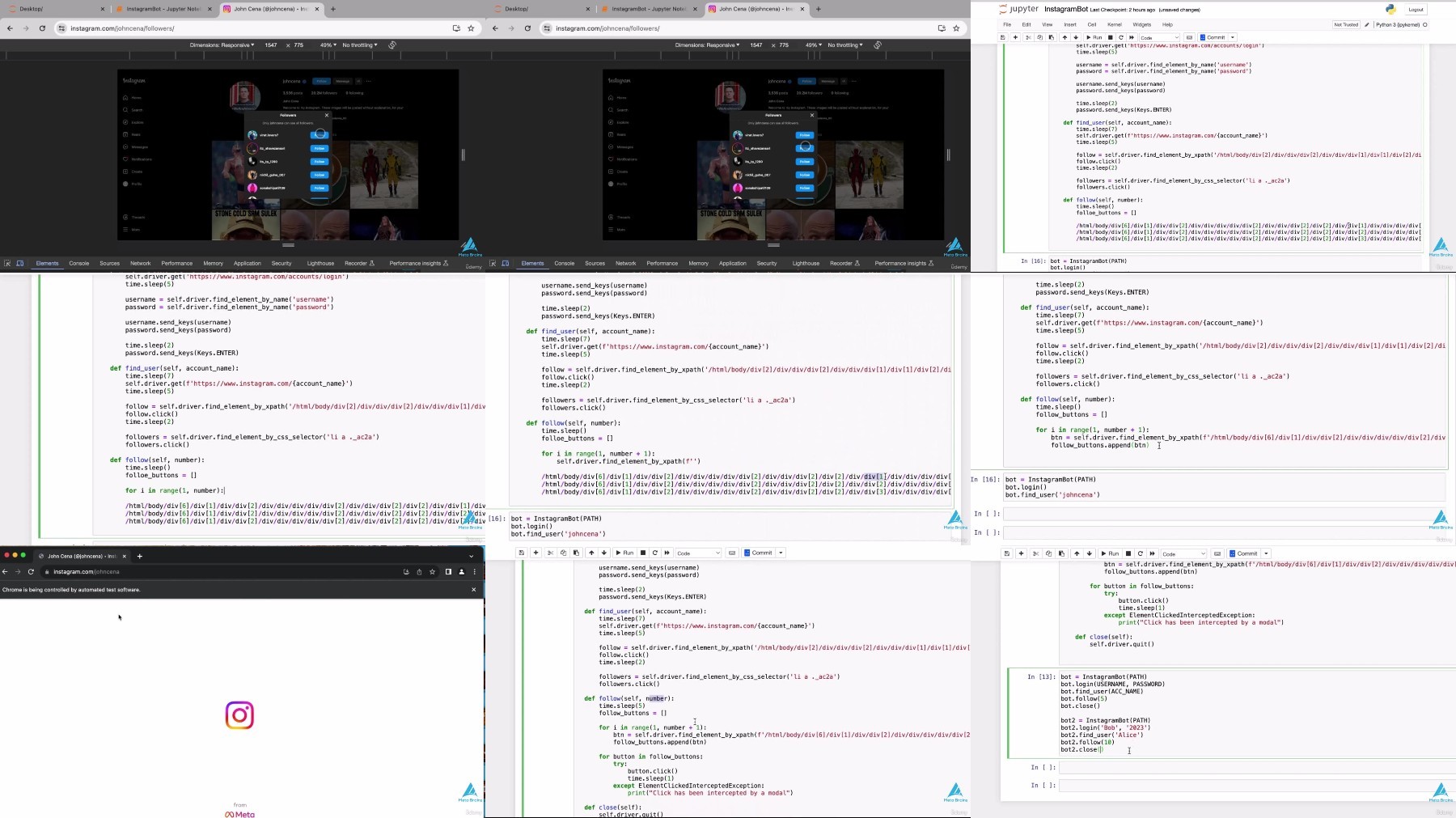Click the jupyter logo link

click(x=1019, y=9)
